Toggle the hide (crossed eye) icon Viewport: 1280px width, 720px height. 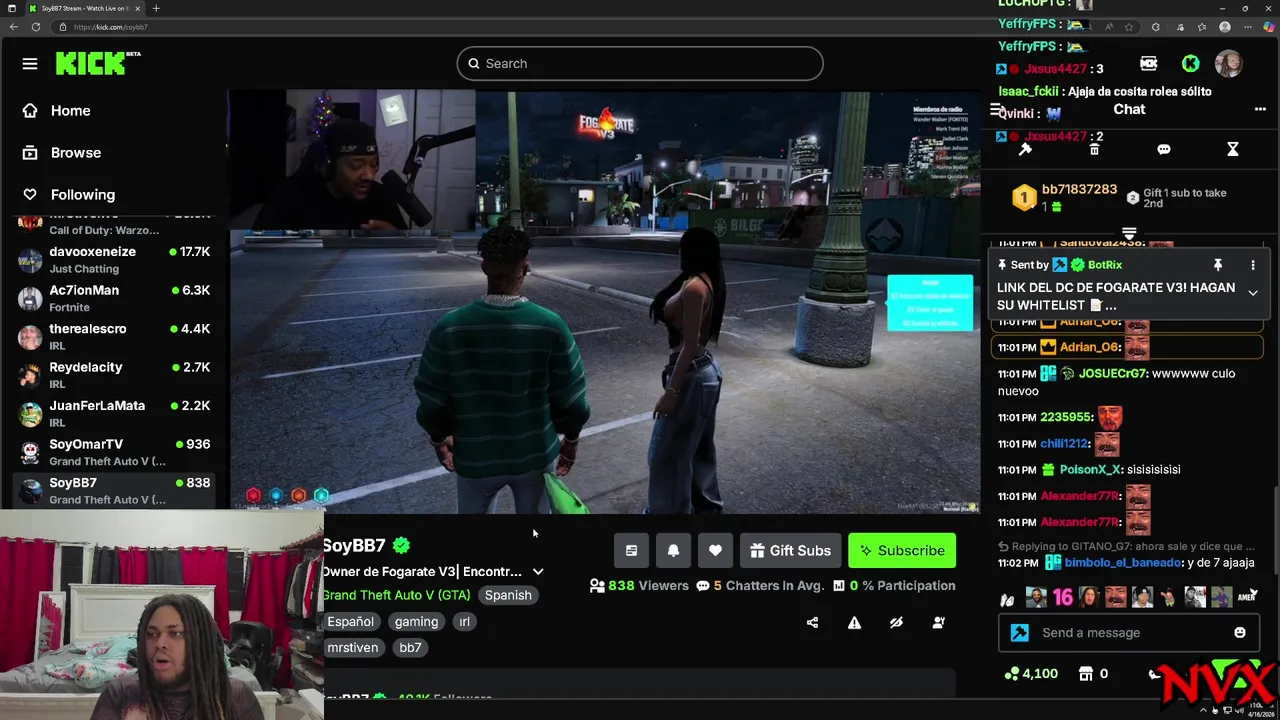click(896, 622)
